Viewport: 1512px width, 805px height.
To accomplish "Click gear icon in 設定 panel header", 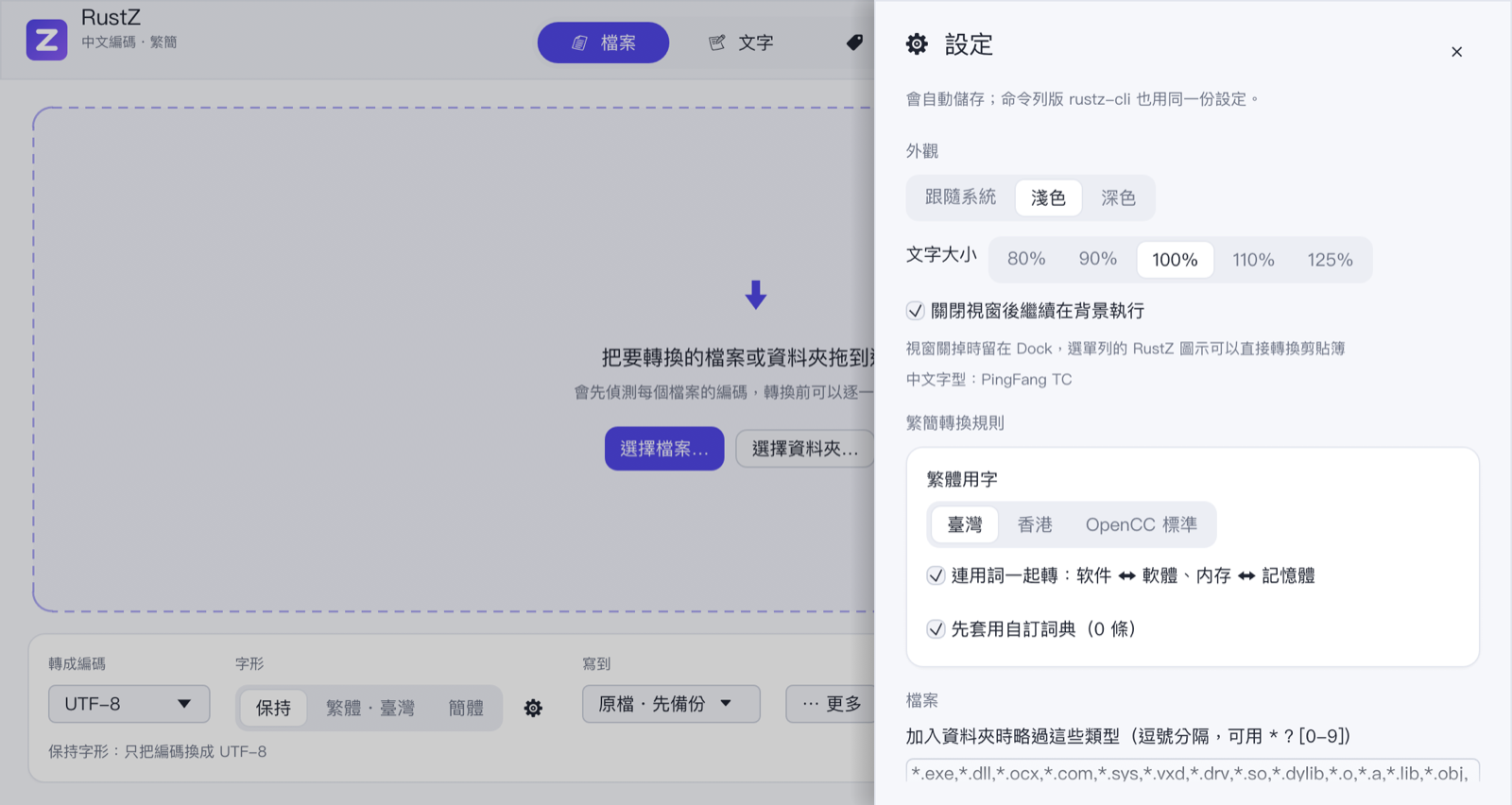I will point(917,43).
